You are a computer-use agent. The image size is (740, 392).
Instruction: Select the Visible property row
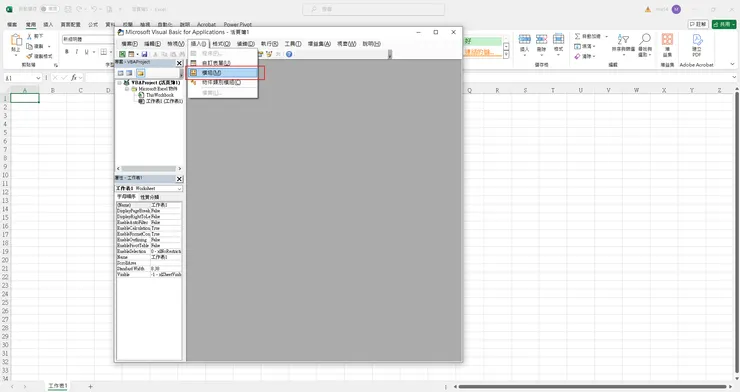click(149, 274)
